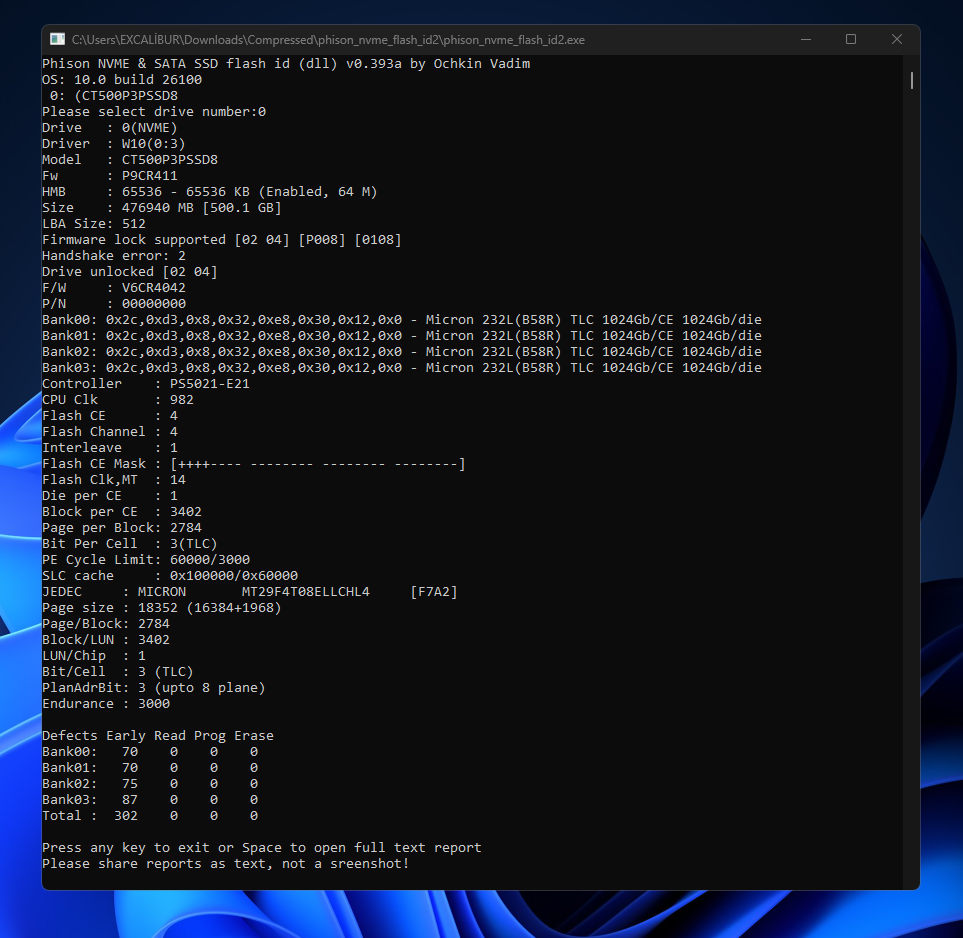
Task: Click the 'Handshake error: 2' line
Action: tap(114, 256)
